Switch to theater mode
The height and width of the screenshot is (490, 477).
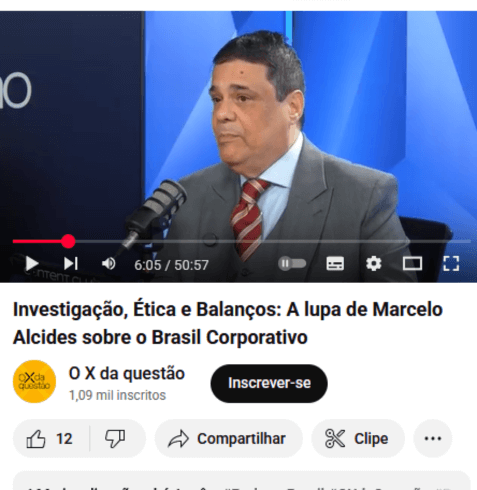[x=413, y=264]
